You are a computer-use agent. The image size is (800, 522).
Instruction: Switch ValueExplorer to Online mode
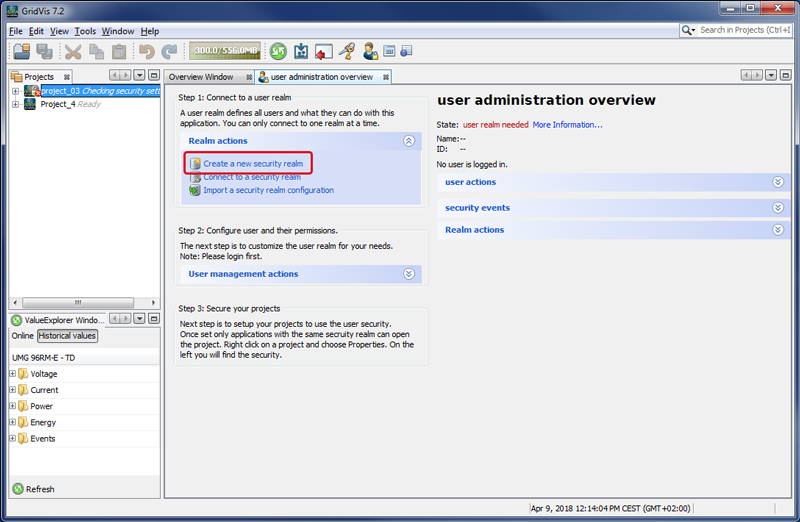pyautogui.click(x=22, y=336)
